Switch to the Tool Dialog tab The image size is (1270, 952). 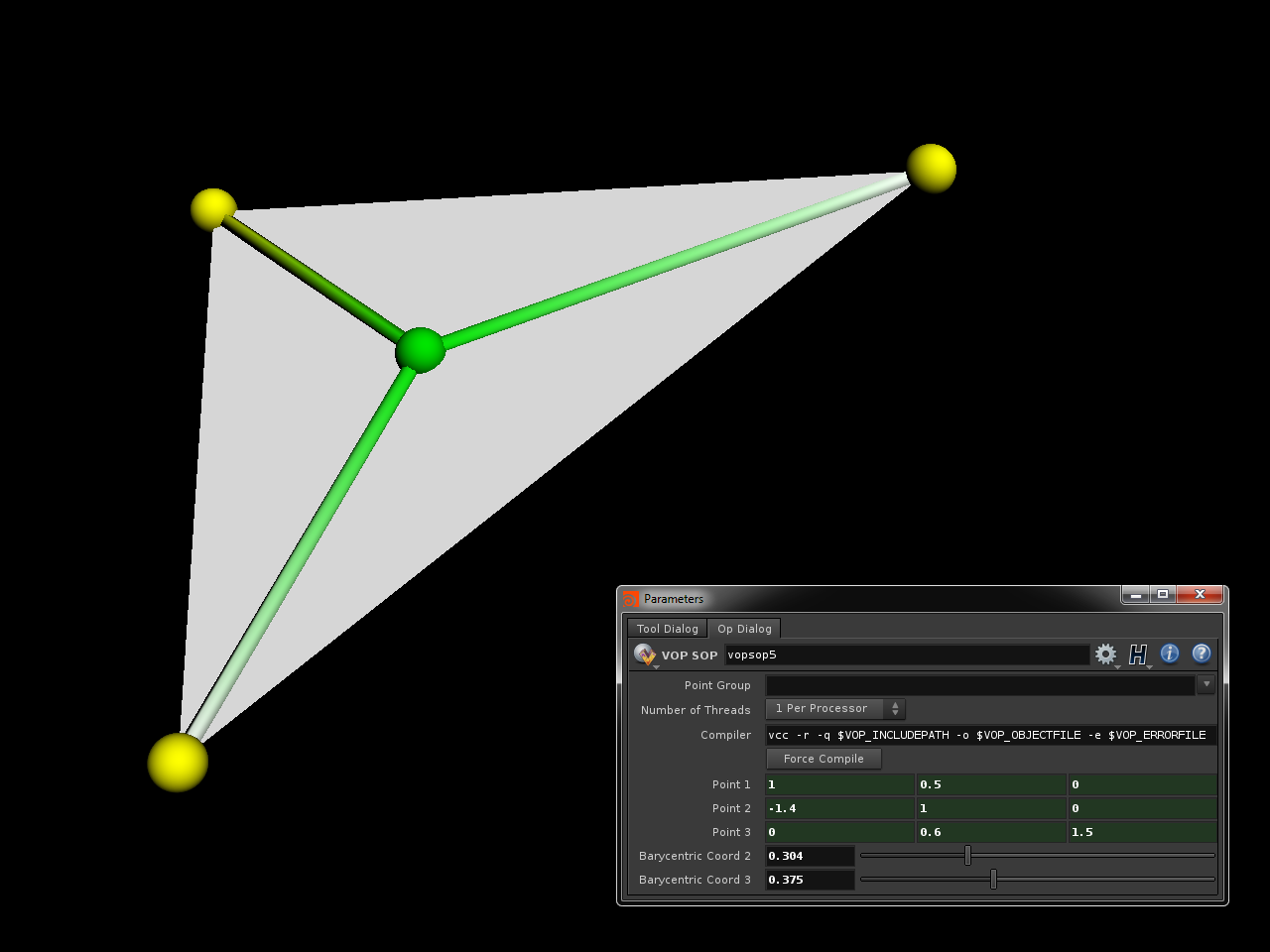click(666, 628)
